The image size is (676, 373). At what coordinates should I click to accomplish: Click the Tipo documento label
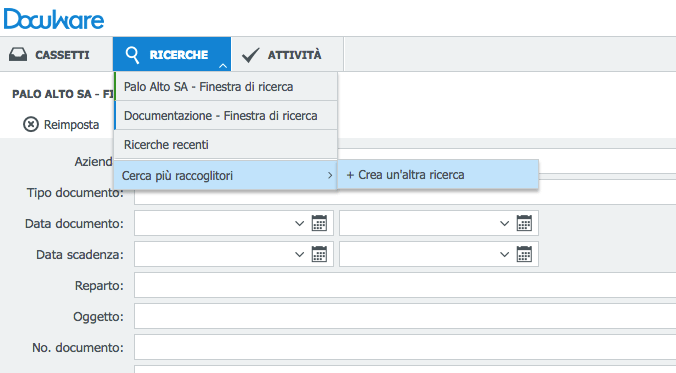[x=75, y=193]
